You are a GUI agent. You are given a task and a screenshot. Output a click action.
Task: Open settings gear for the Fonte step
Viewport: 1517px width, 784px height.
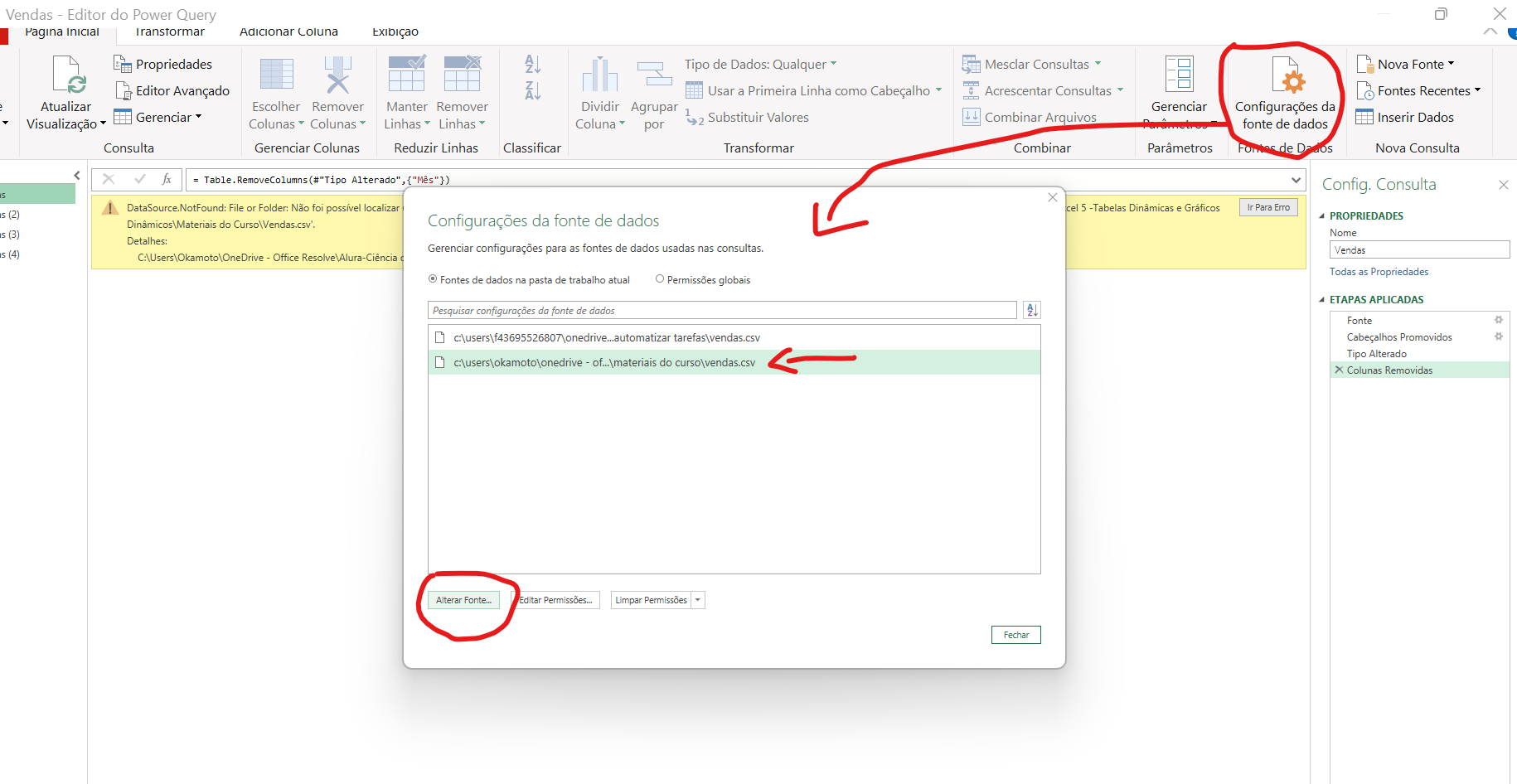1499,320
